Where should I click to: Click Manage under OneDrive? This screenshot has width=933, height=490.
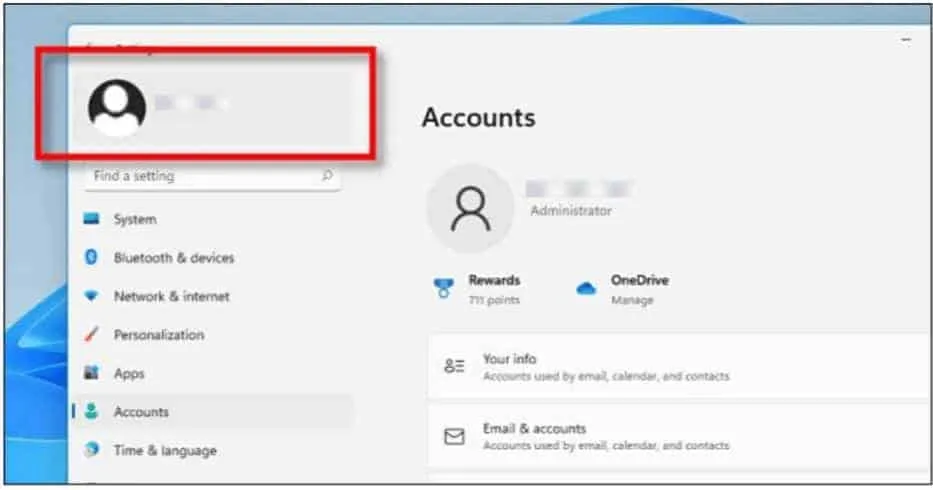click(631, 300)
